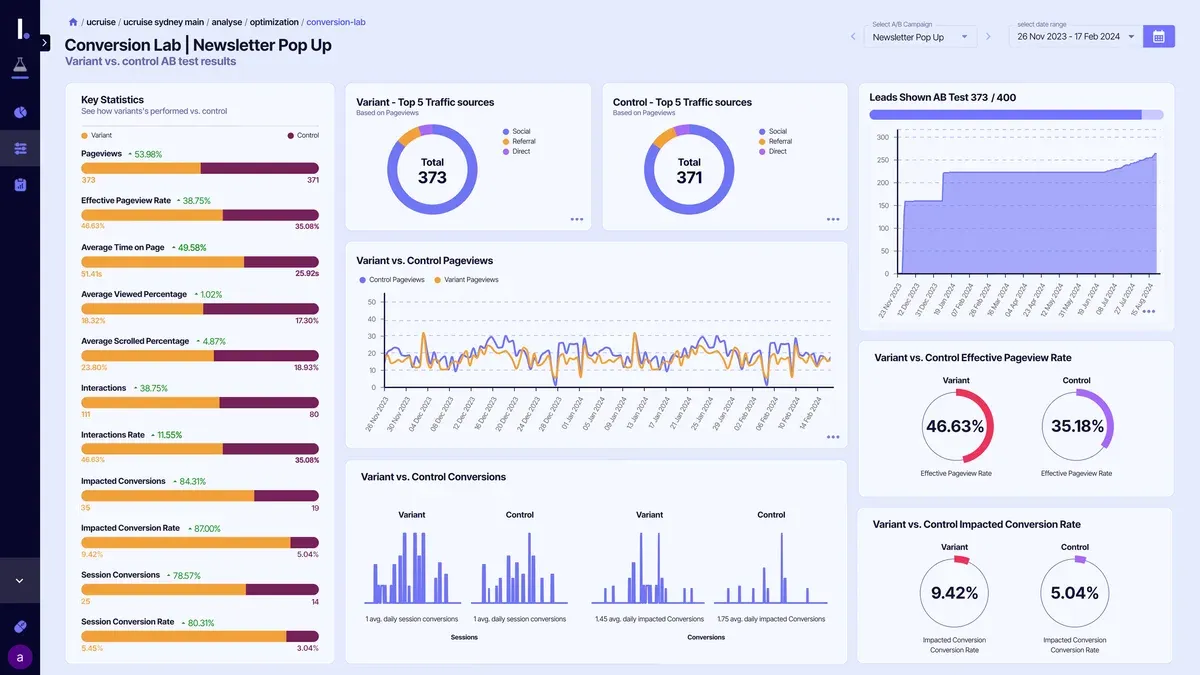Screen dimensions: 1200x675
Task: Toggle Control Pageviews series in line chart legend
Action: click(x=391, y=280)
